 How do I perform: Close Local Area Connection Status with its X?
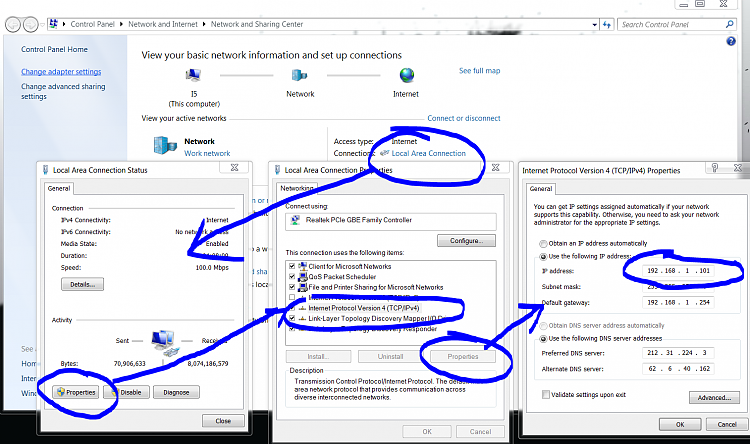tap(234, 167)
